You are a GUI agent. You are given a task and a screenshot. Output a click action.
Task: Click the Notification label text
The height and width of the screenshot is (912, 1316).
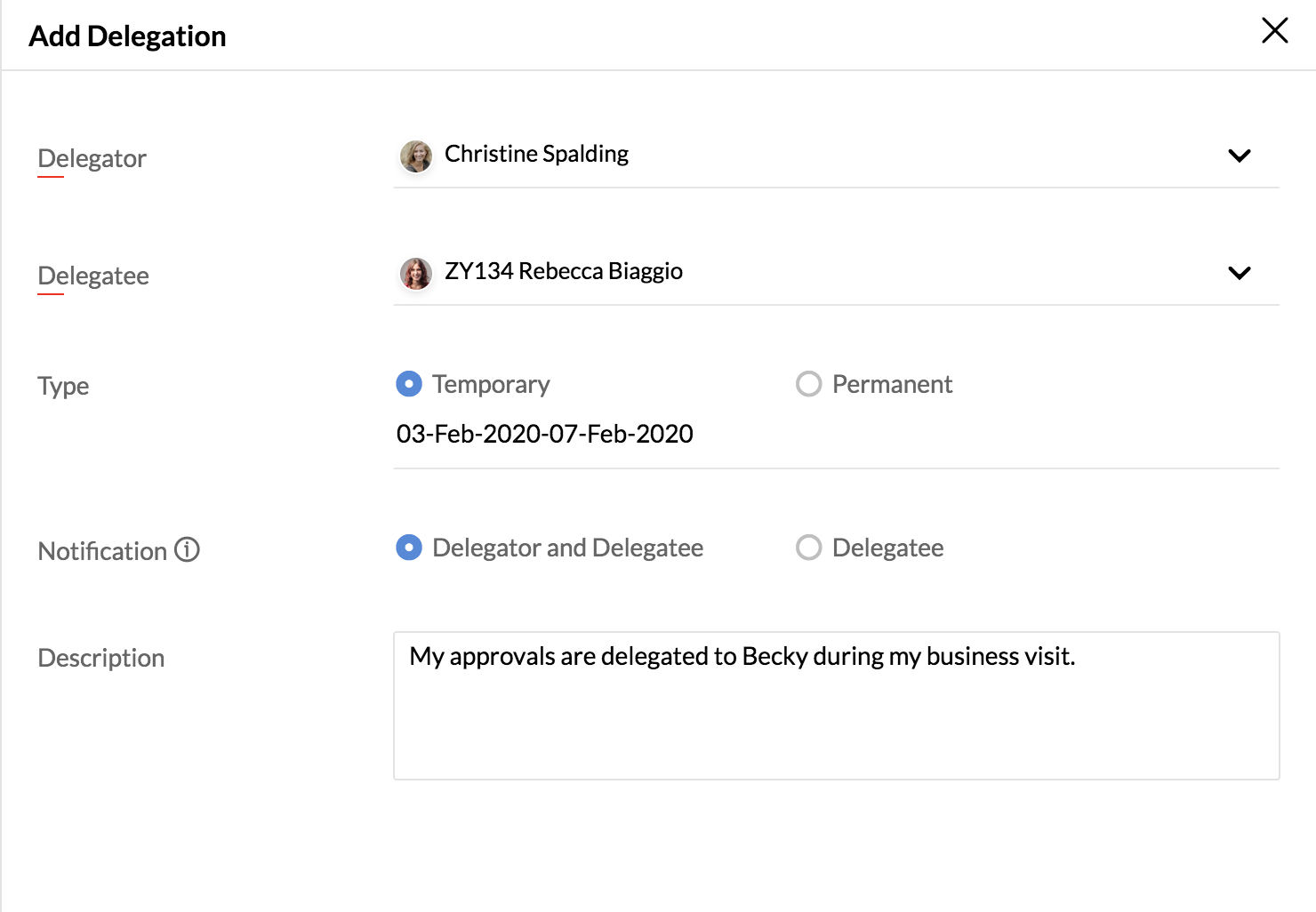tap(102, 551)
